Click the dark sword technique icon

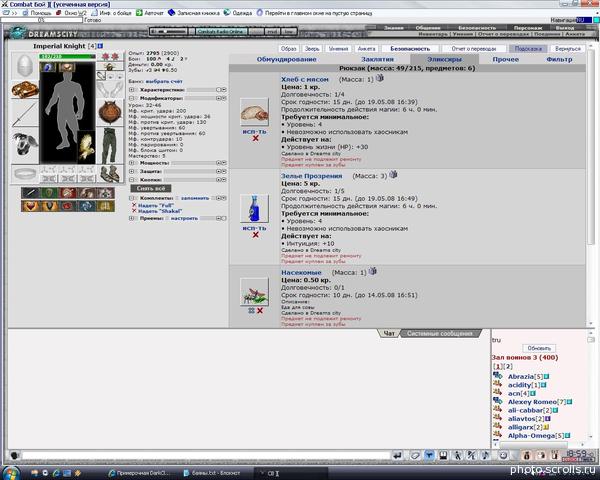click(30, 193)
